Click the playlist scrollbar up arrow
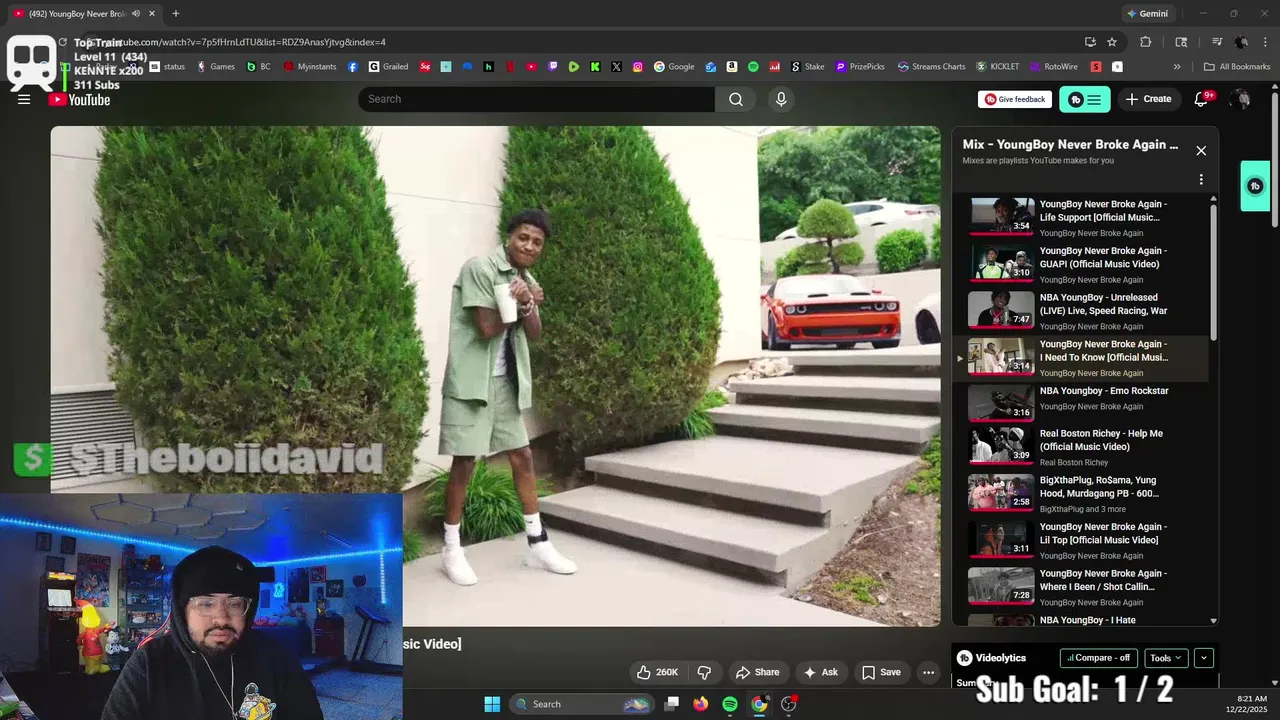Screen dimensions: 1280x720 tap(1214, 201)
